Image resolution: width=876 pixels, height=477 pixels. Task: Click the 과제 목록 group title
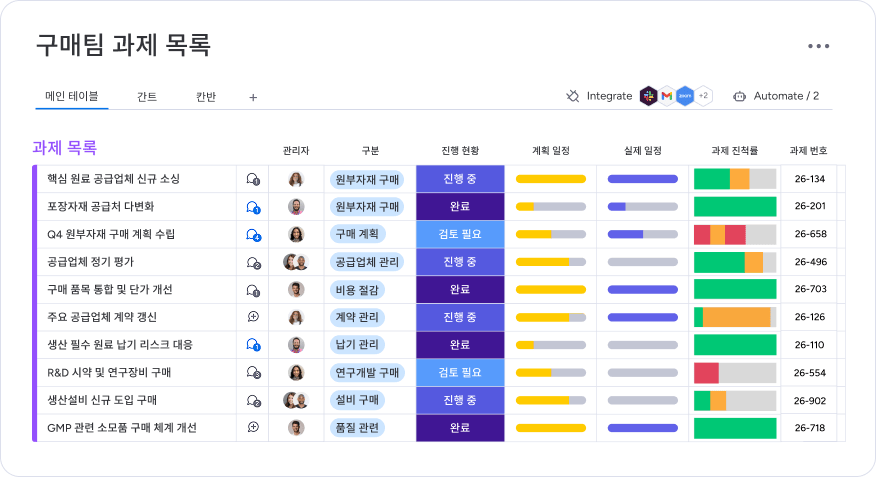(65, 147)
